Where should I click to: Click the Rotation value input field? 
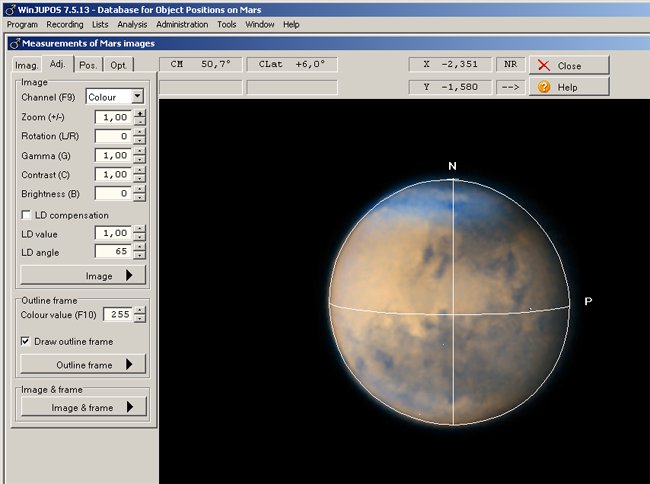(112, 136)
